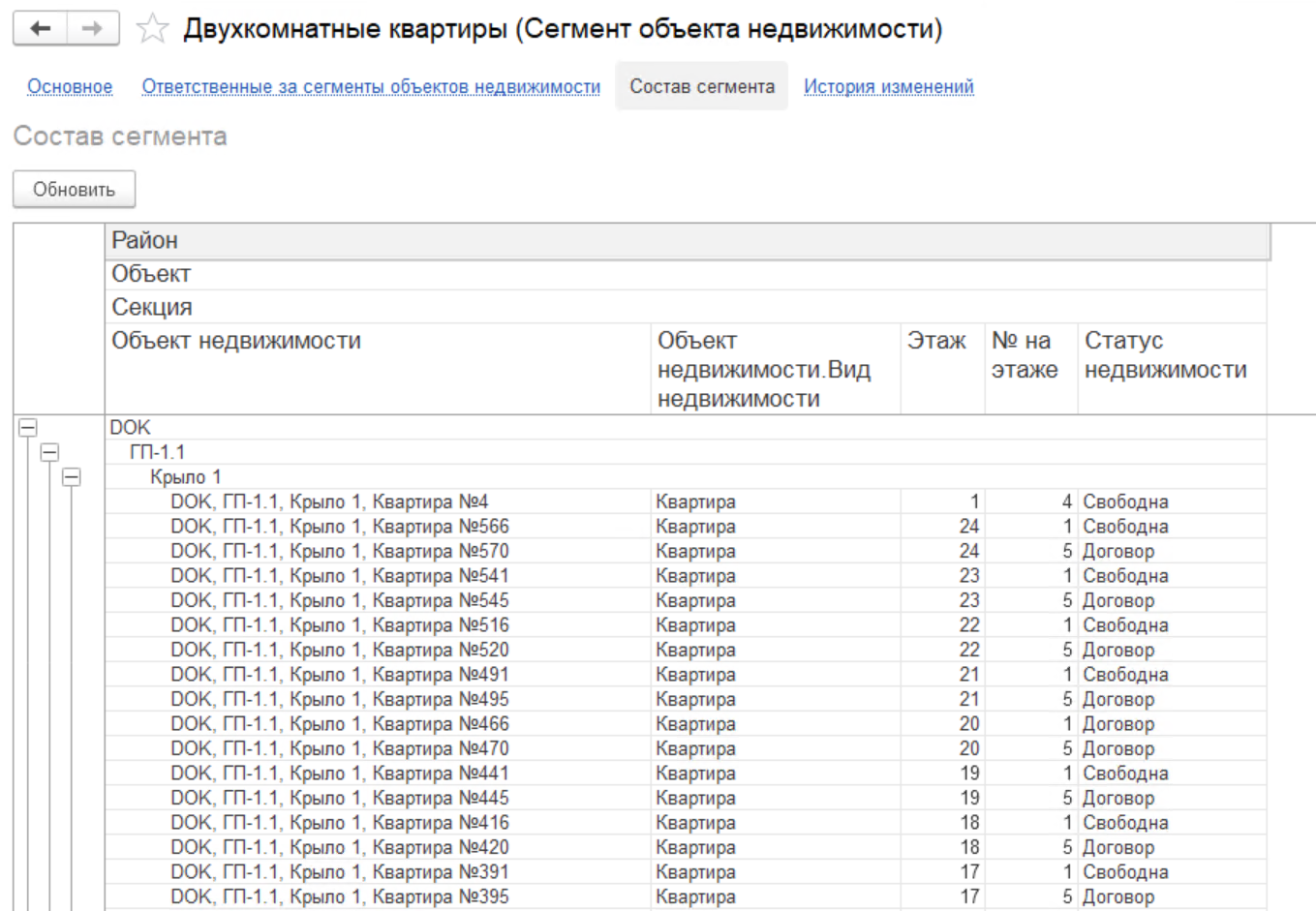Collapse the DOK tree group
This screenshot has width=1316, height=911.
coord(28,428)
